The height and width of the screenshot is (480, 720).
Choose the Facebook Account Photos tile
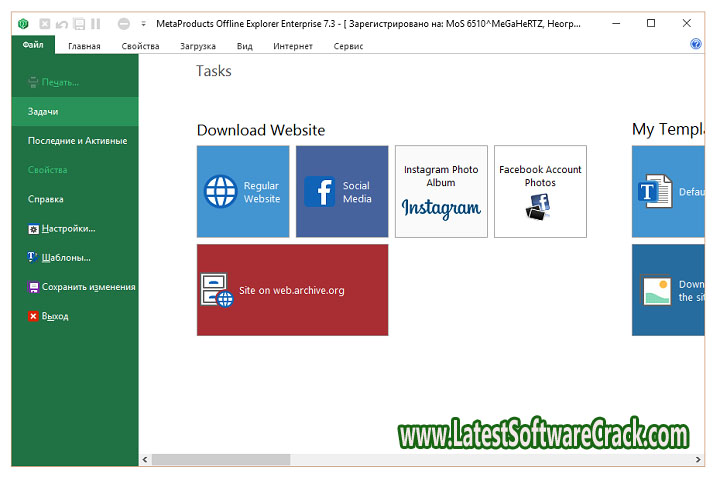(x=540, y=192)
